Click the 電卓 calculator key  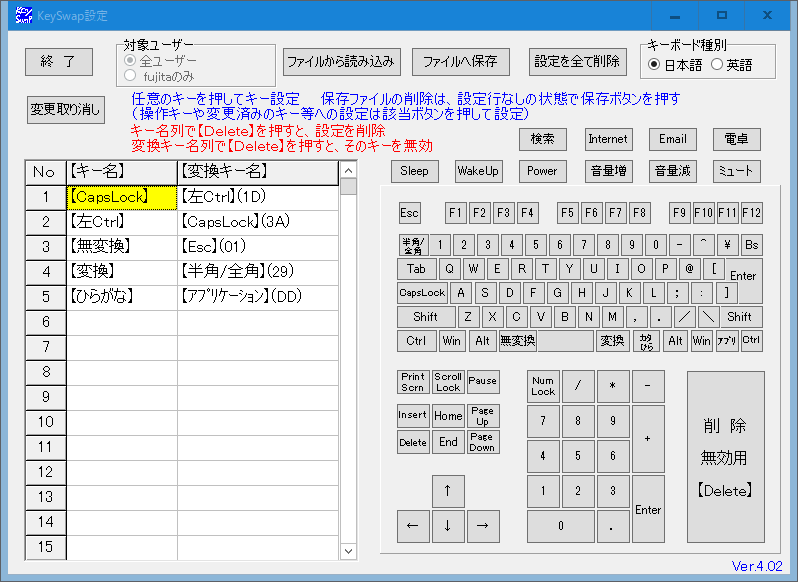point(736,139)
